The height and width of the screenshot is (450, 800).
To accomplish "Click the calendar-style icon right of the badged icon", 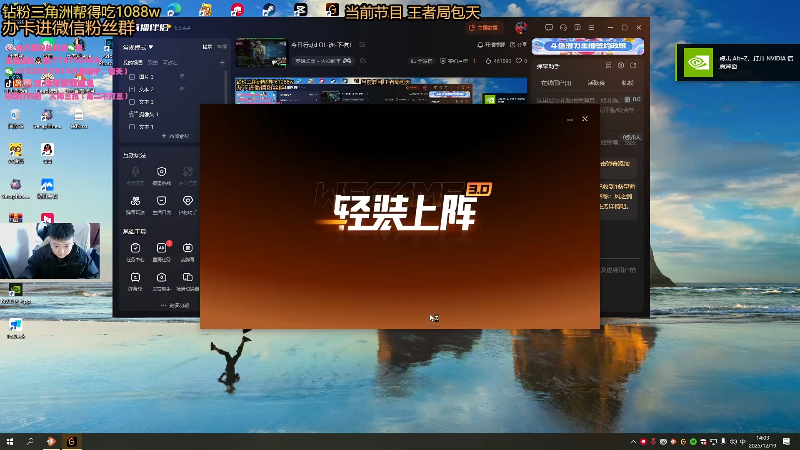I will click(x=188, y=248).
